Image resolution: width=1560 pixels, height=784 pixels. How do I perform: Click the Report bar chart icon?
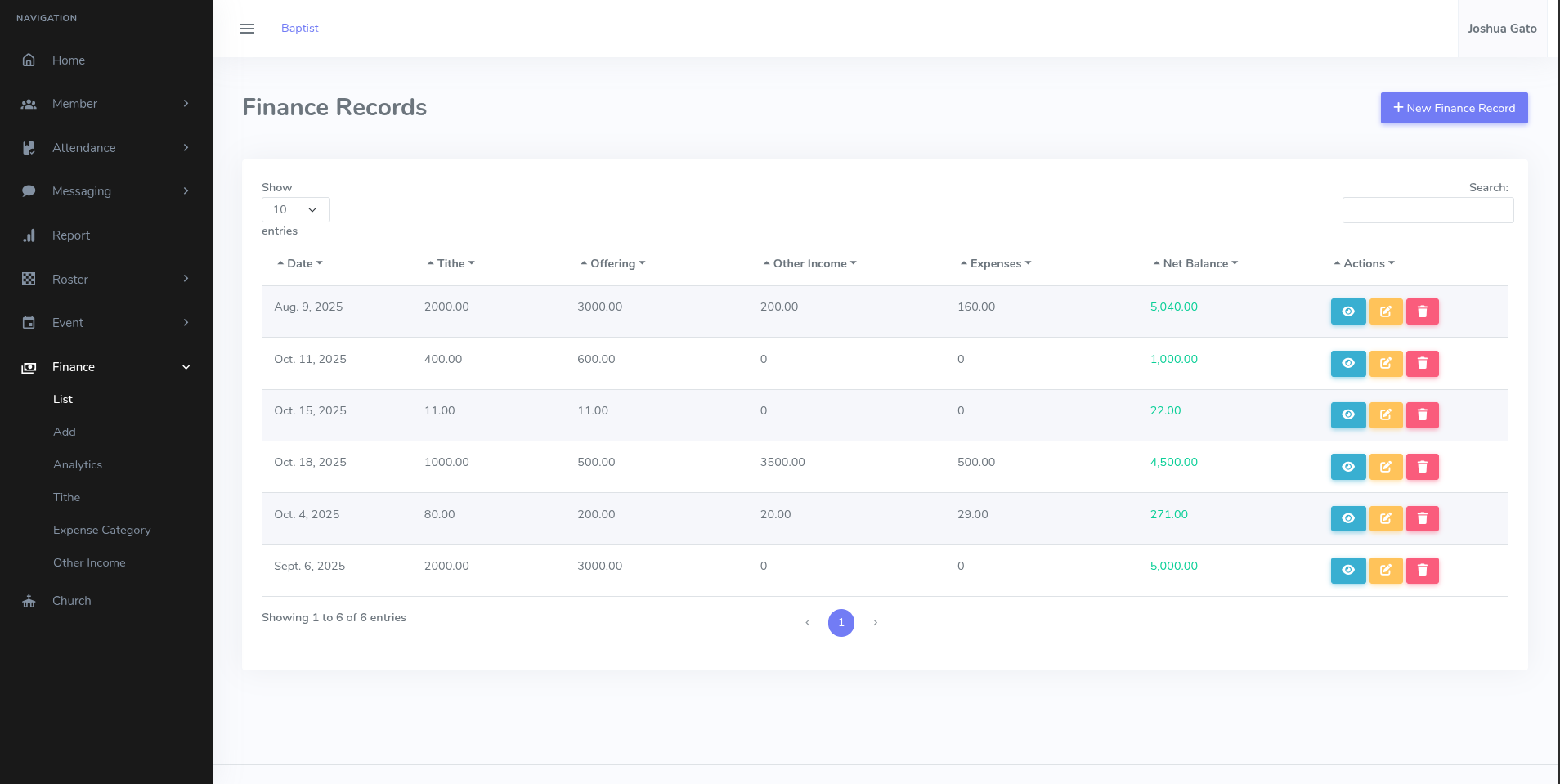click(29, 235)
